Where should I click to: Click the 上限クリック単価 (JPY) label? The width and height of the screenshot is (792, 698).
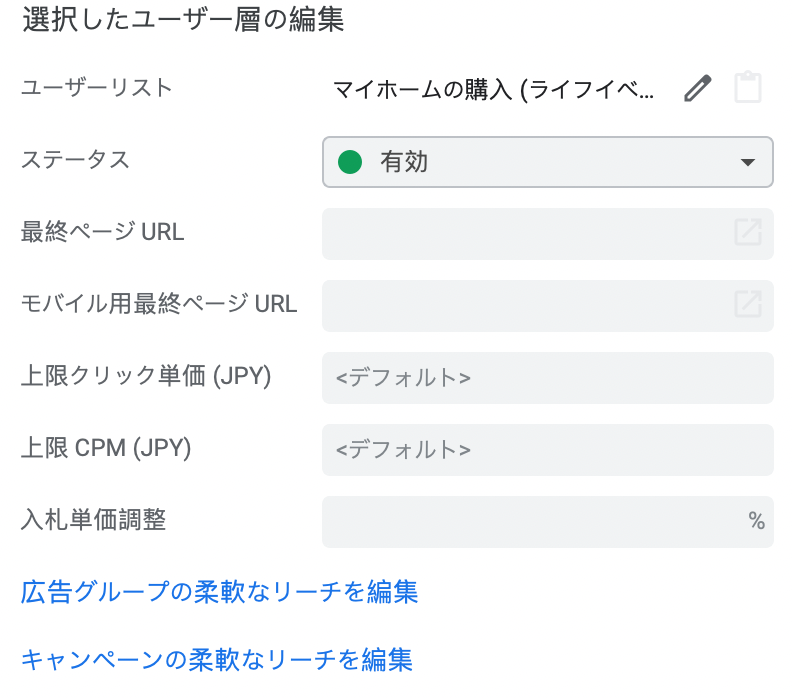point(146,376)
